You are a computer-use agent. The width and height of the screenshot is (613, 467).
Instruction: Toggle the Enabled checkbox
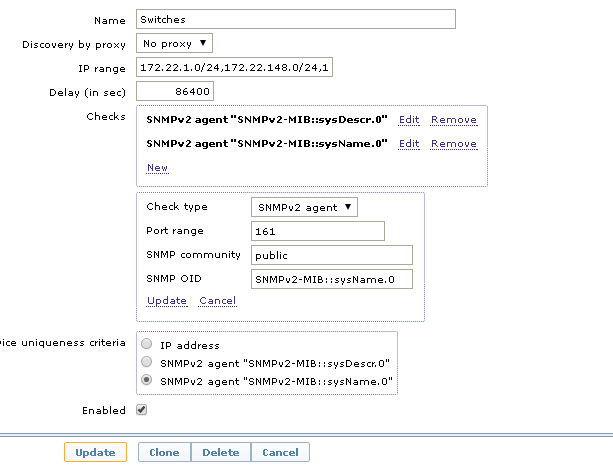(x=141, y=410)
